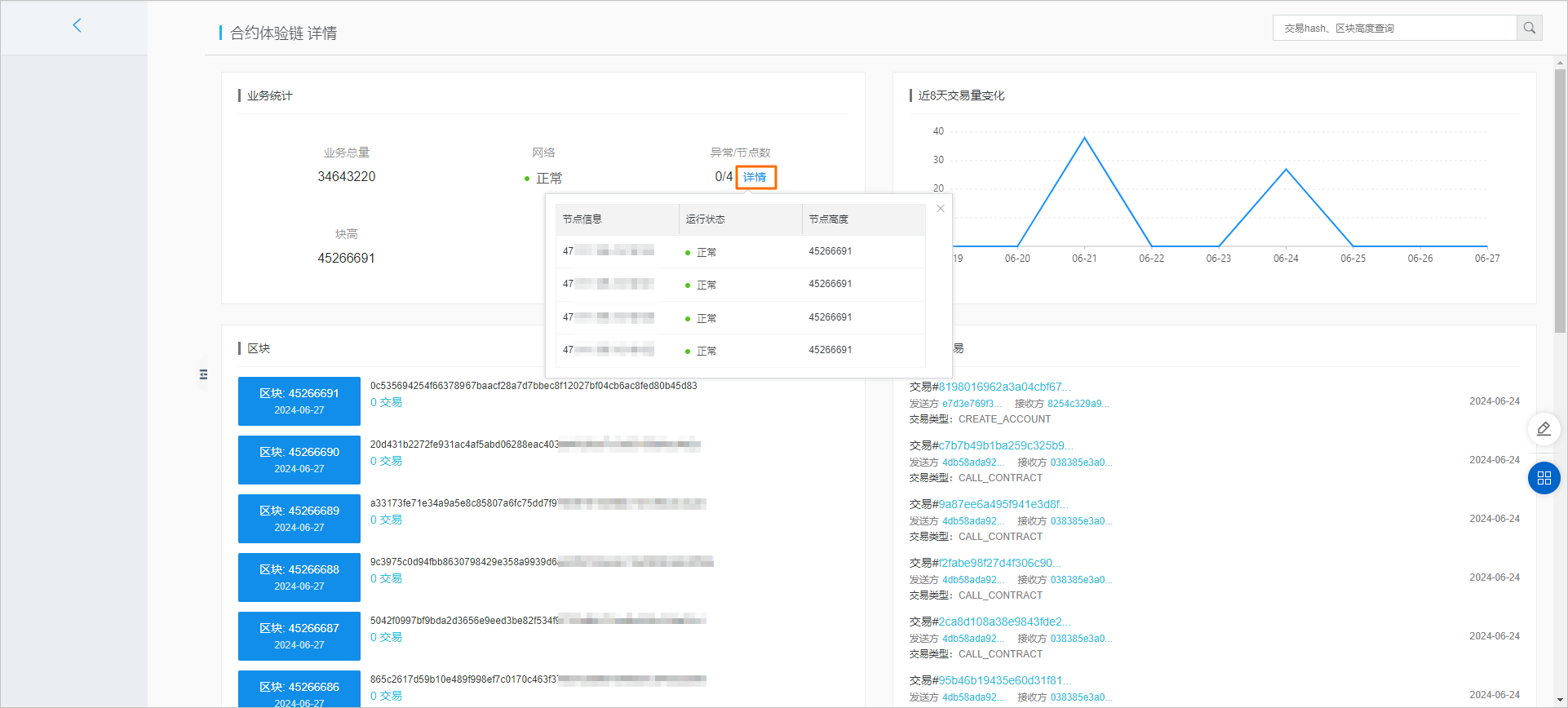The image size is (1568, 708).
Task: Open block 区块: 45266687
Action: tap(299, 636)
